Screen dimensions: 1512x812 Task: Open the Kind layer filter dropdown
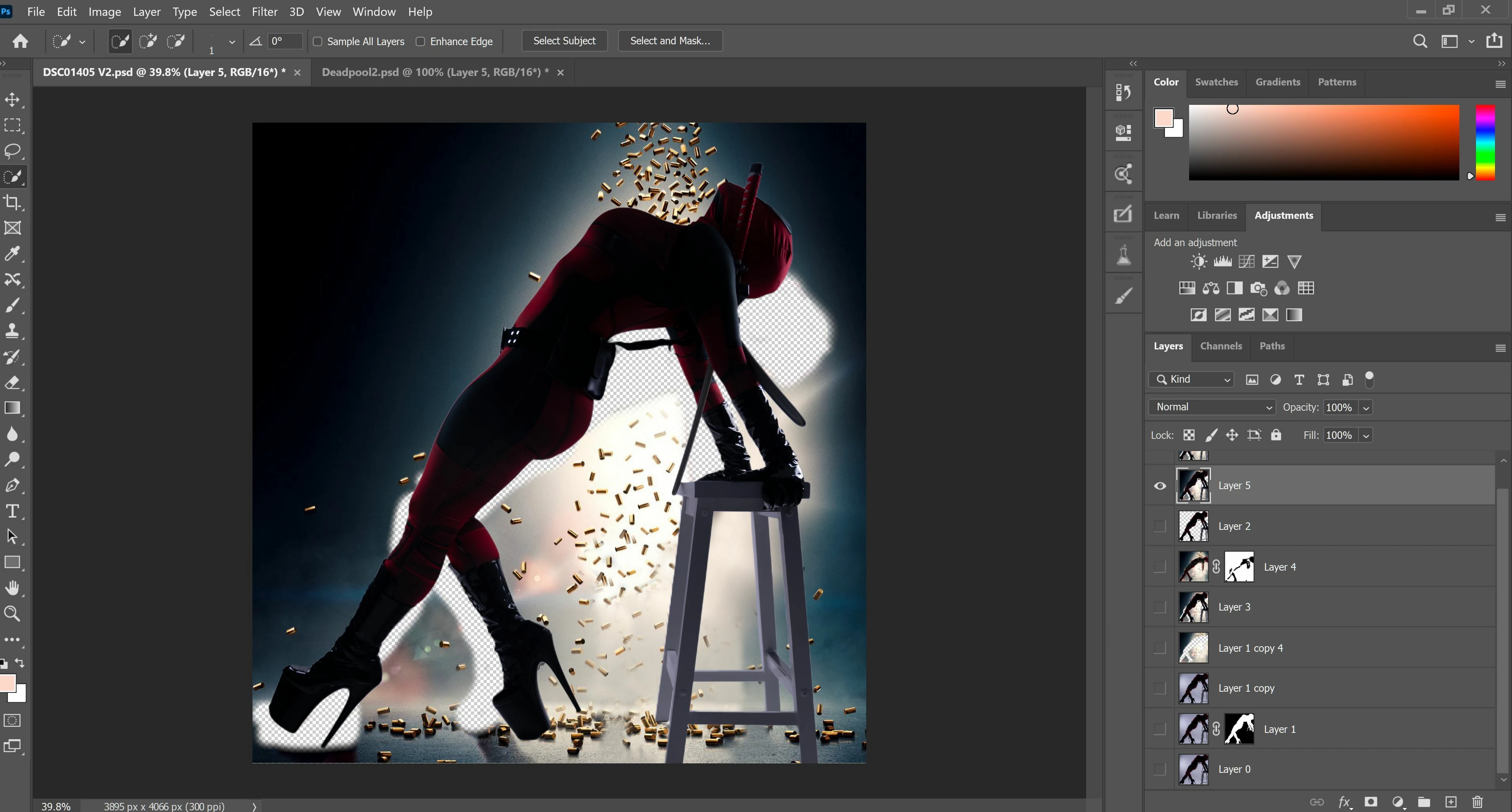point(1191,380)
